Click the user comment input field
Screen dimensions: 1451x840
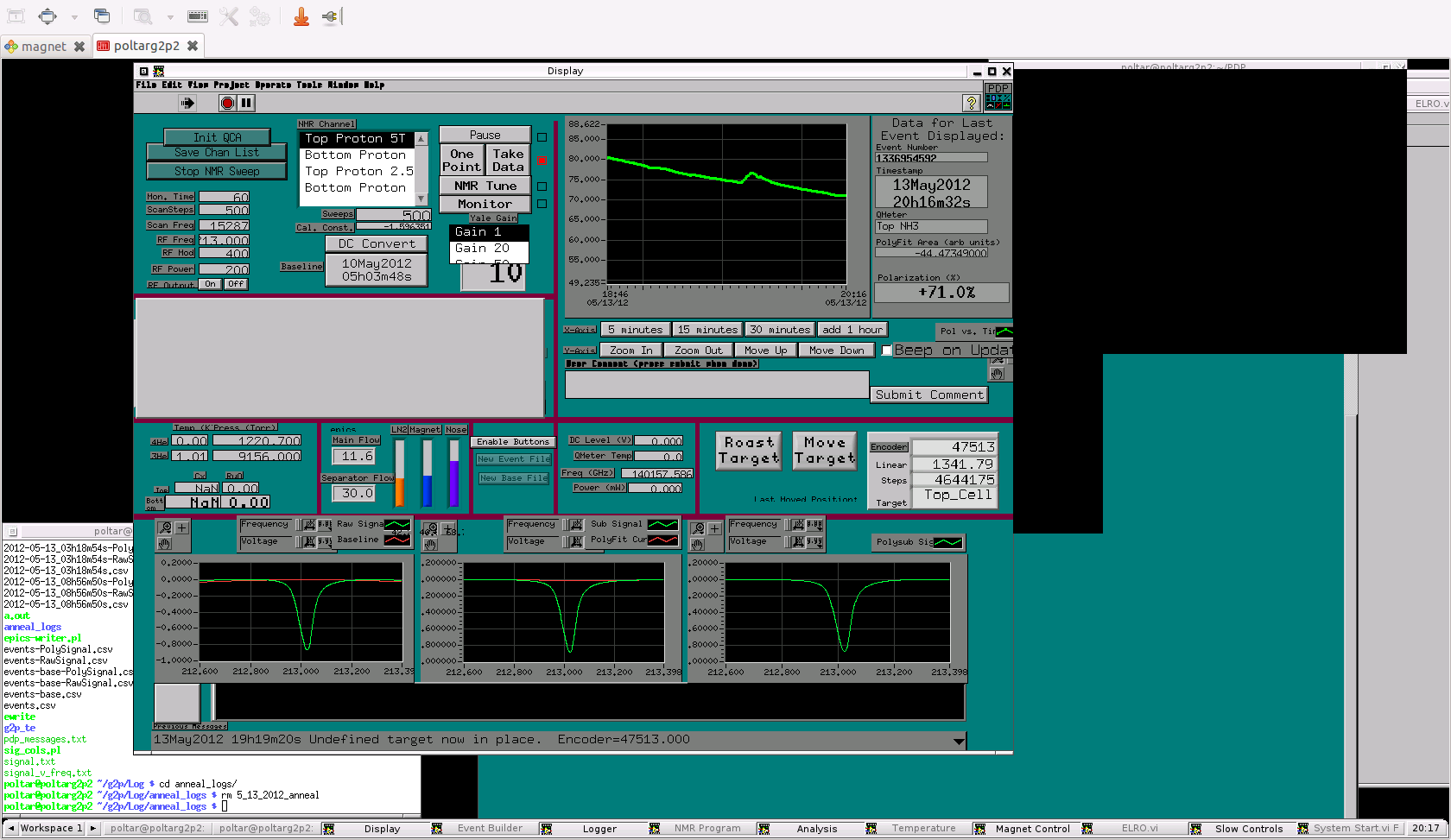pyautogui.click(x=717, y=384)
